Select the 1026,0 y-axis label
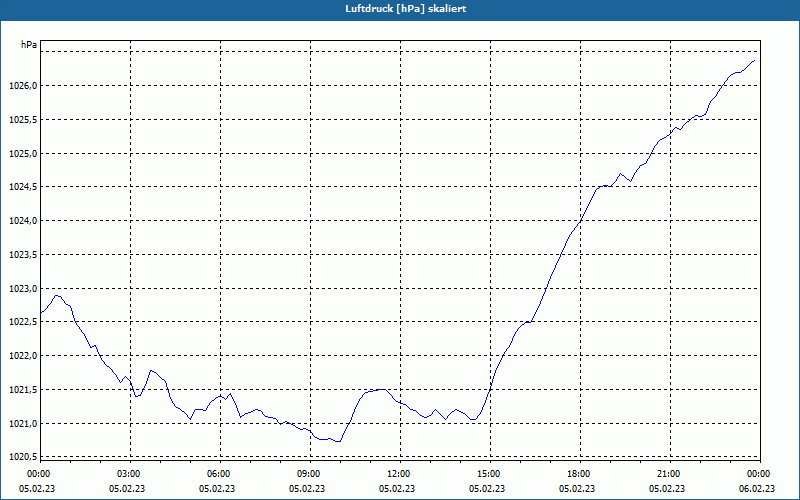Screen dimensions: 800x500 23,86
